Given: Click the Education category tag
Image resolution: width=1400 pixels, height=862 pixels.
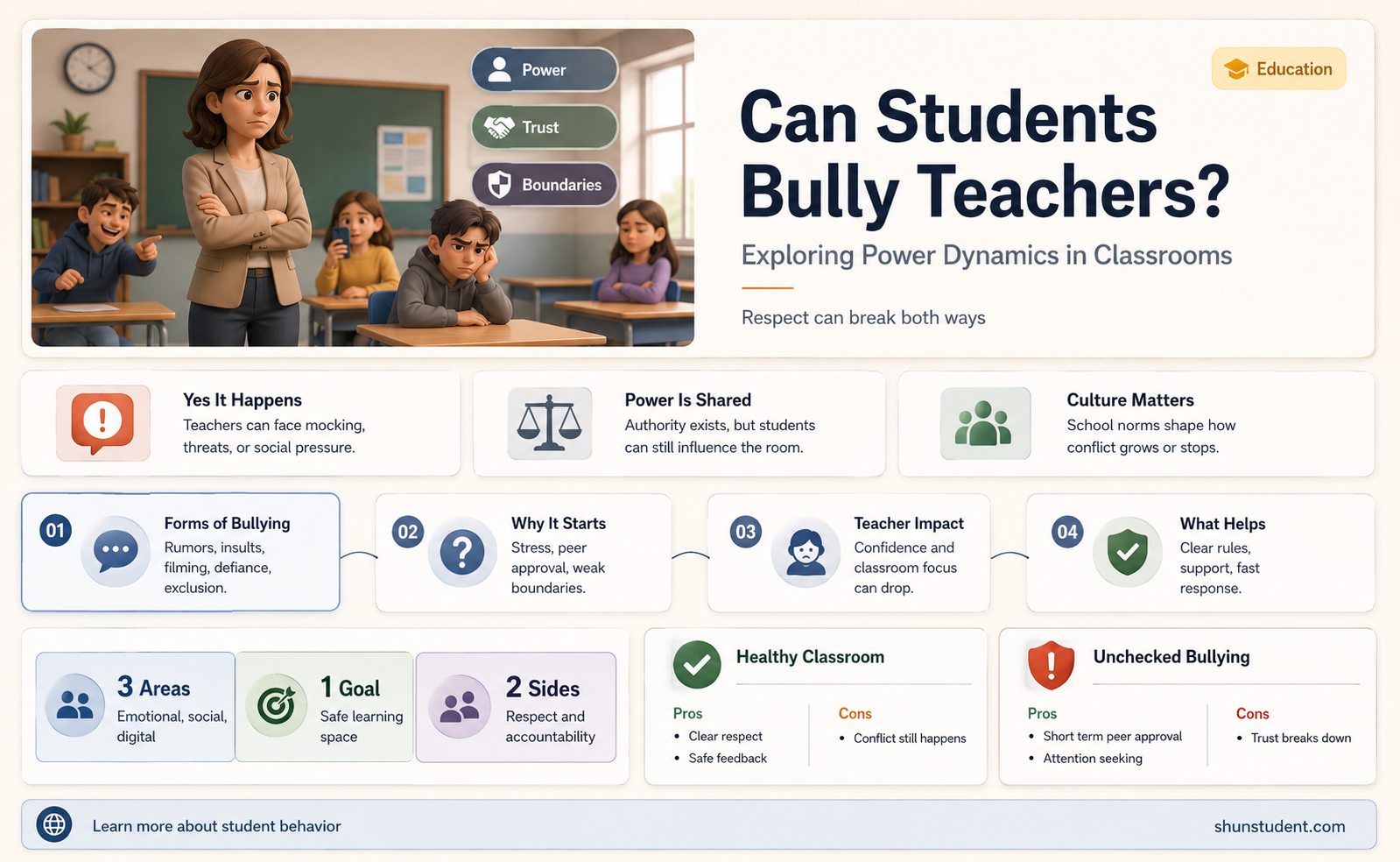Looking at the screenshot, I should pos(1278,69).
